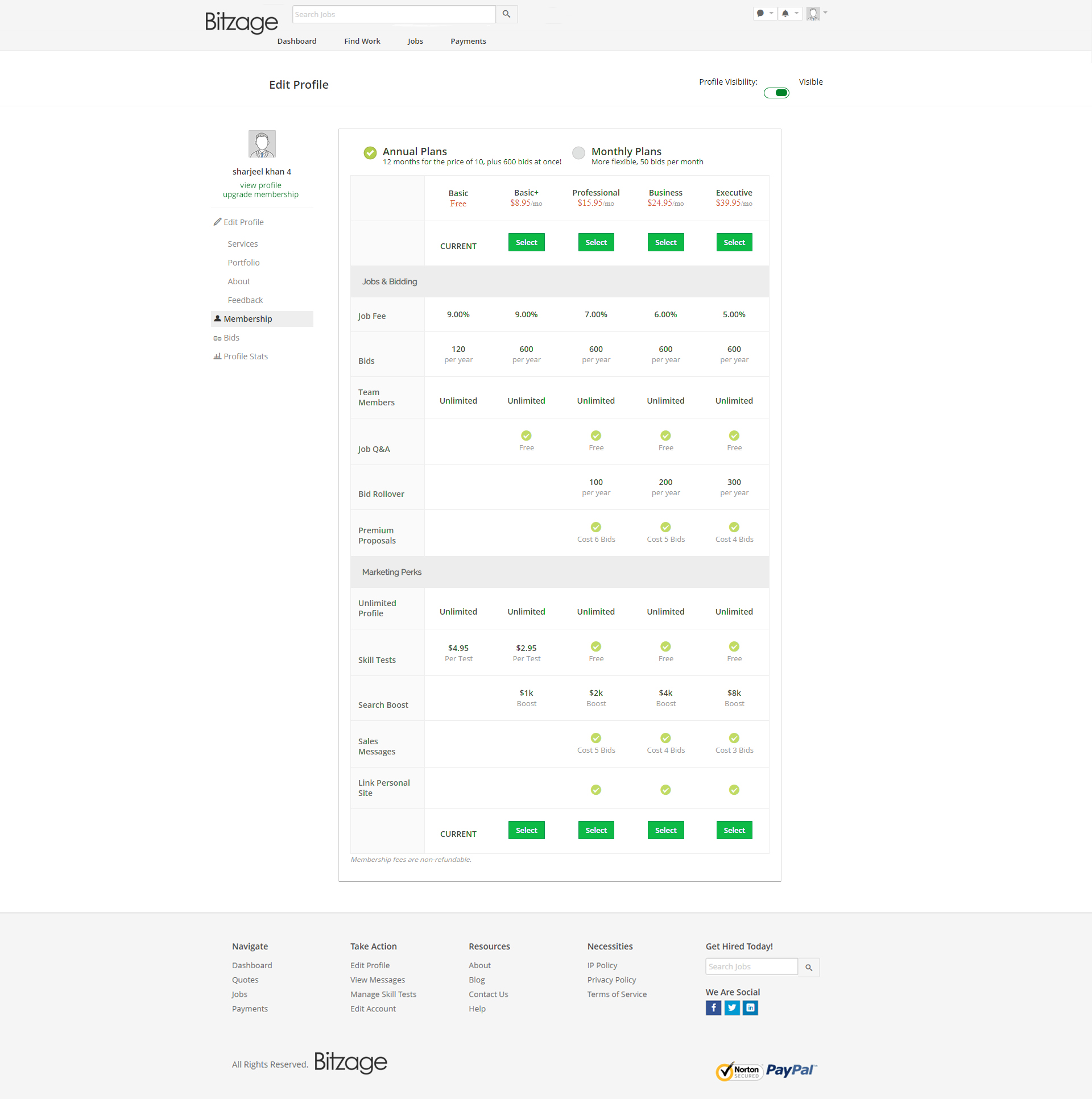Viewport: 1092px width, 1099px height.
Task: Click the upgrade membership link
Action: click(260, 194)
